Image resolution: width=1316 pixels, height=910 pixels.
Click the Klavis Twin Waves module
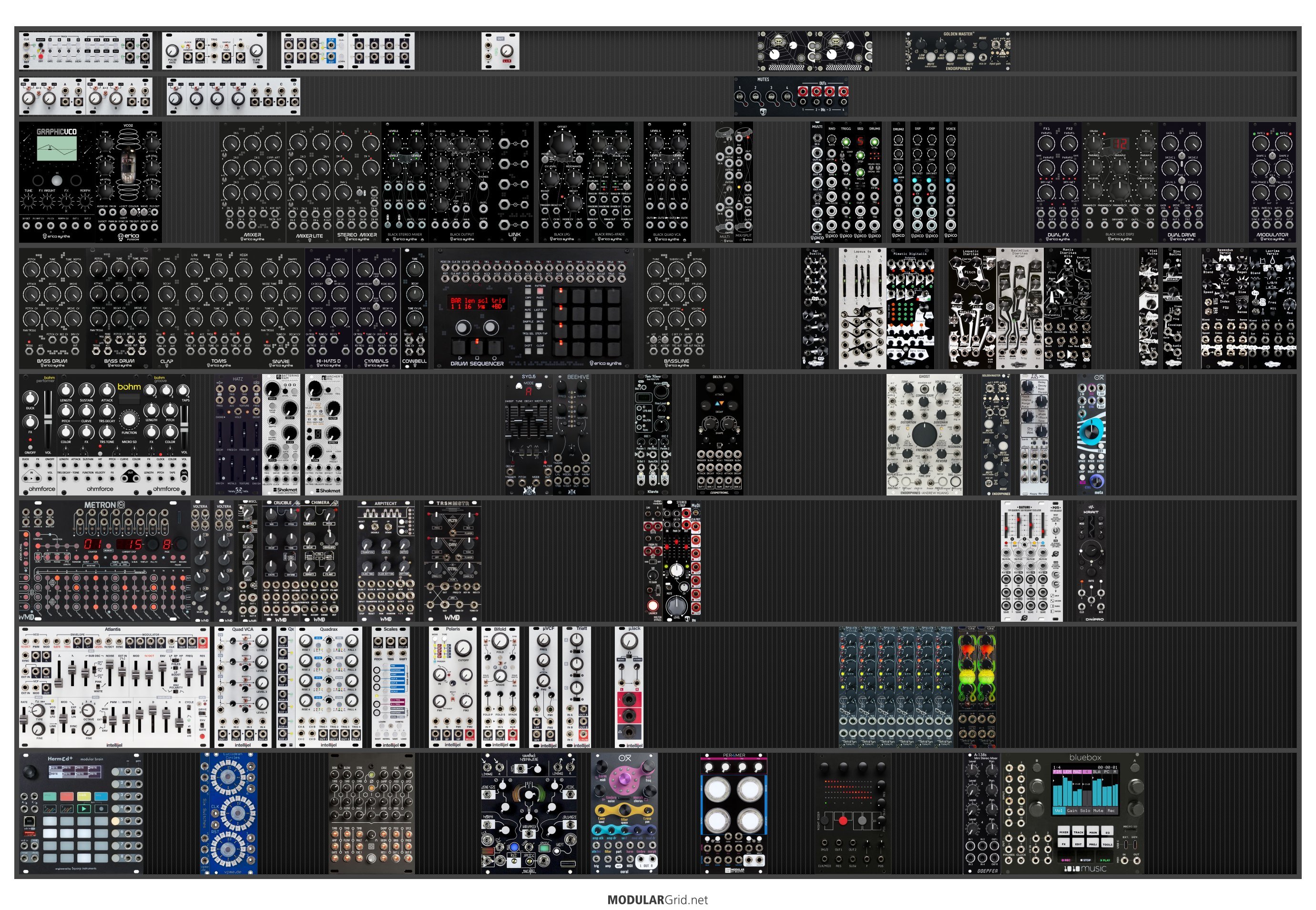click(653, 435)
